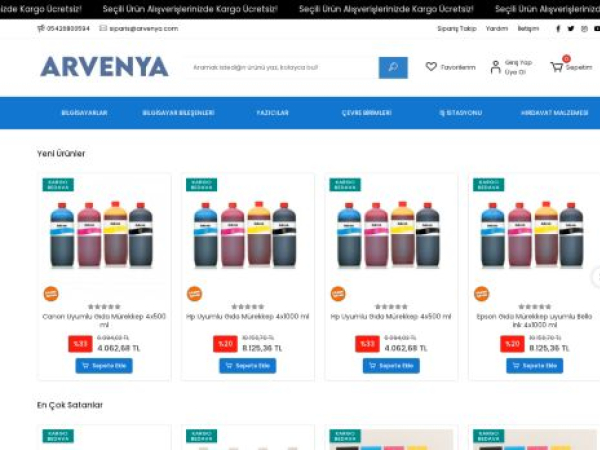The width and height of the screenshot is (600, 450).
Task: Click the email envelope icon
Action: 103,28
